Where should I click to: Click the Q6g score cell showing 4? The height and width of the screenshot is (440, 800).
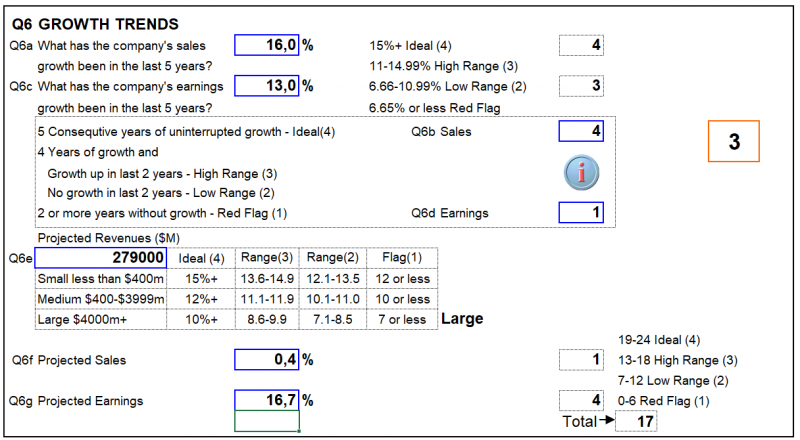[x=581, y=400]
